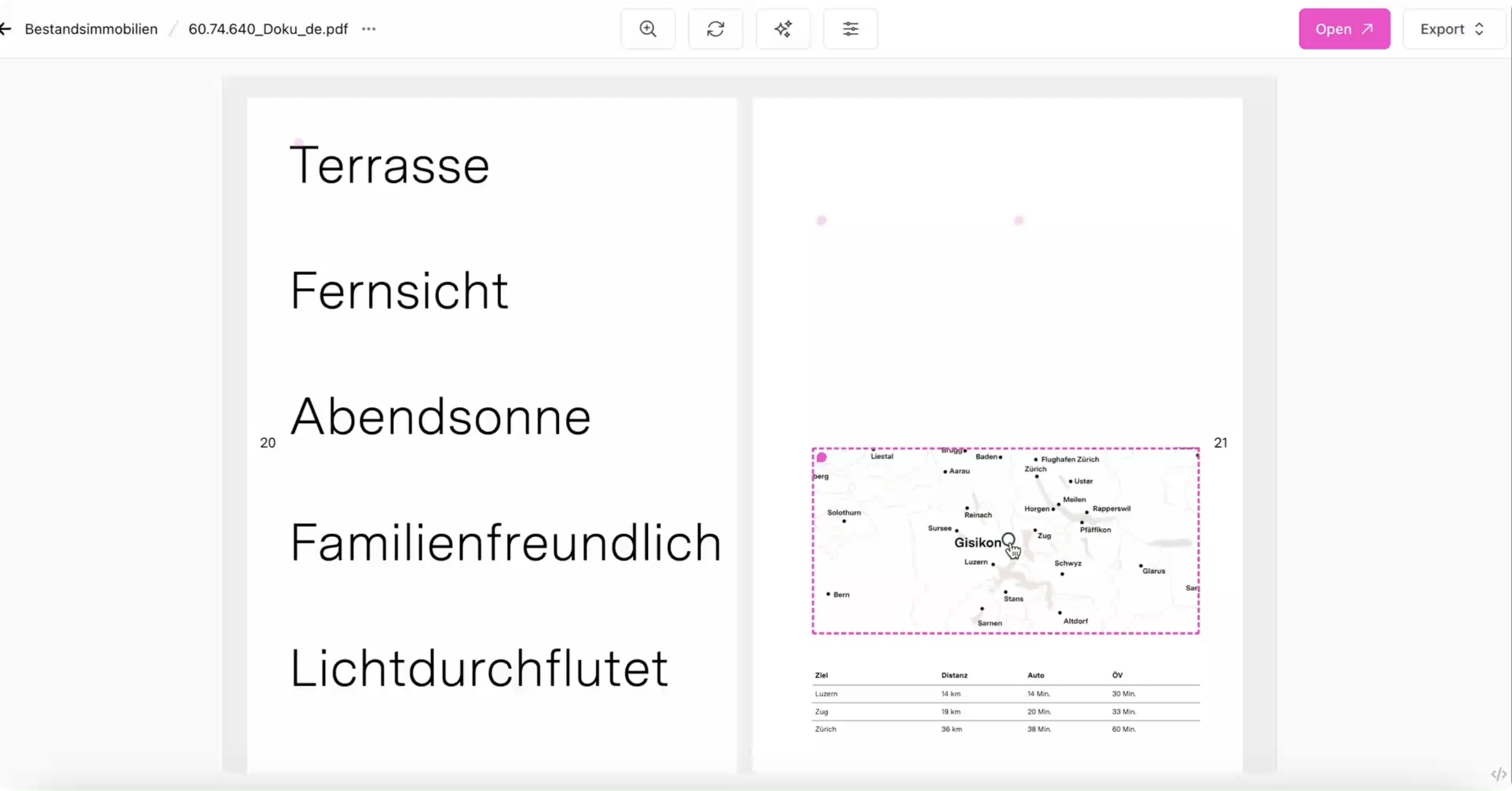Click page number 21 label
This screenshot has height=791, width=1512.
coord(1221,442)
